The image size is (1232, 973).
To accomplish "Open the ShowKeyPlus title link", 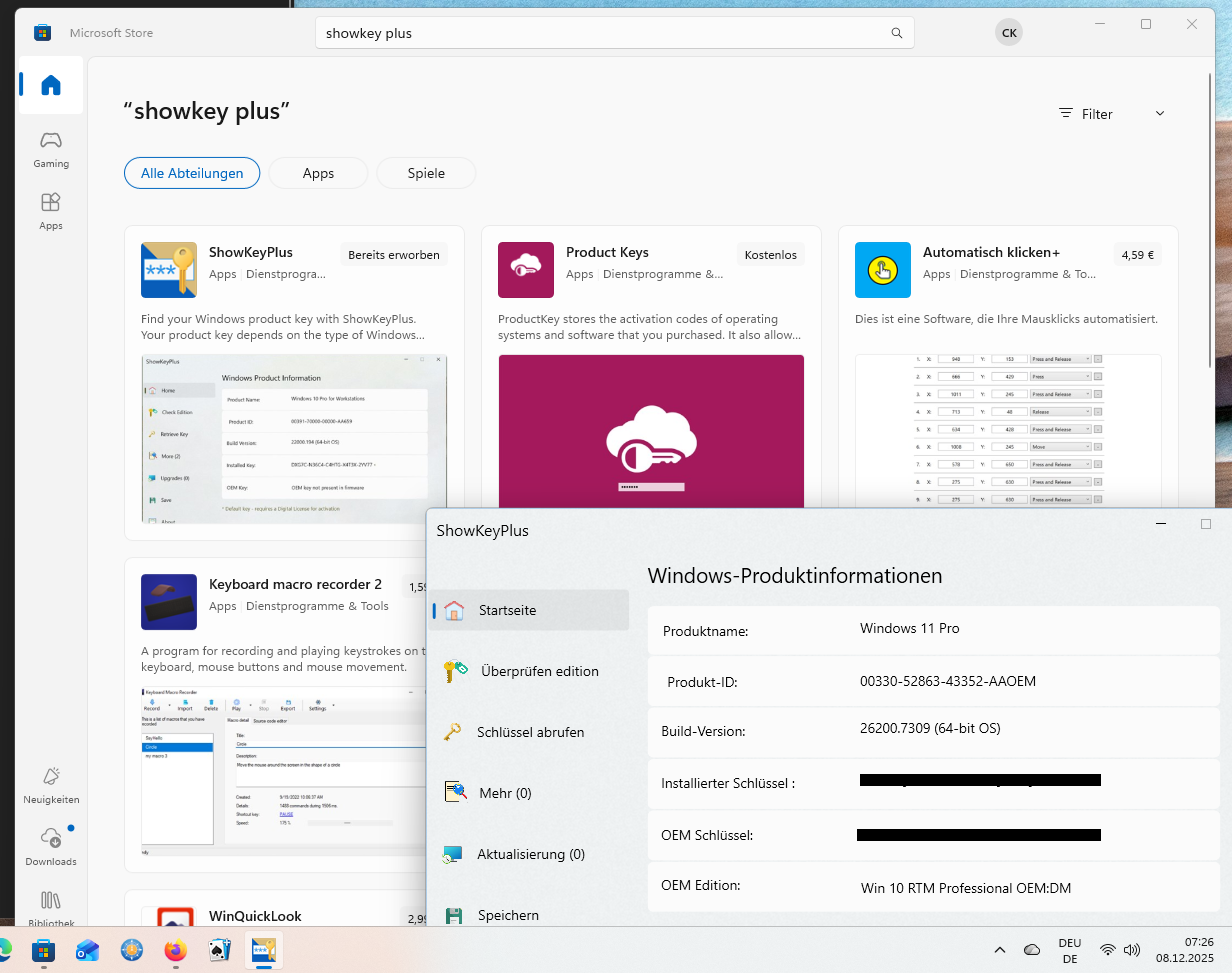I will [251, 252].
